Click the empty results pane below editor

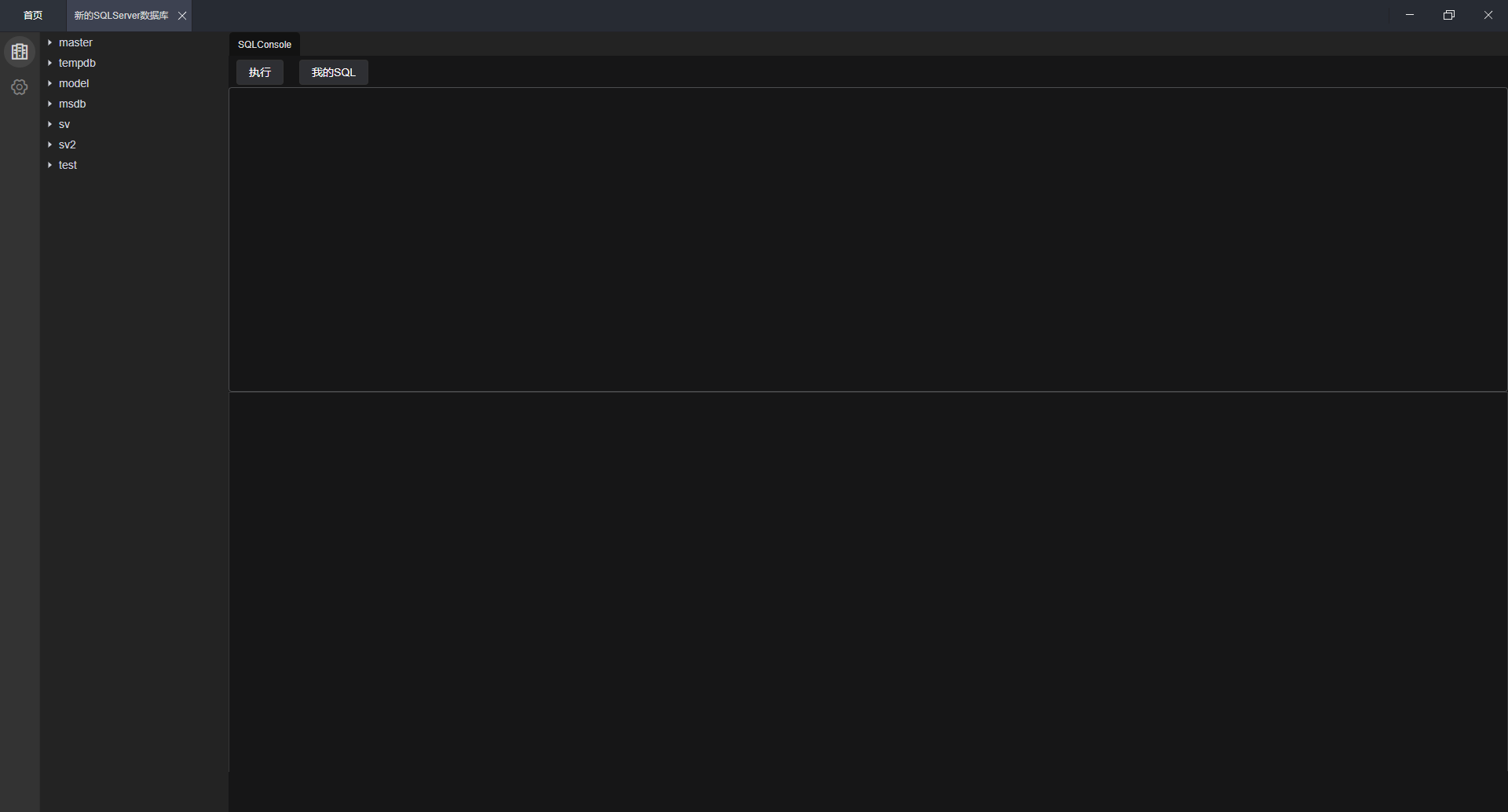tap(867, 597)
